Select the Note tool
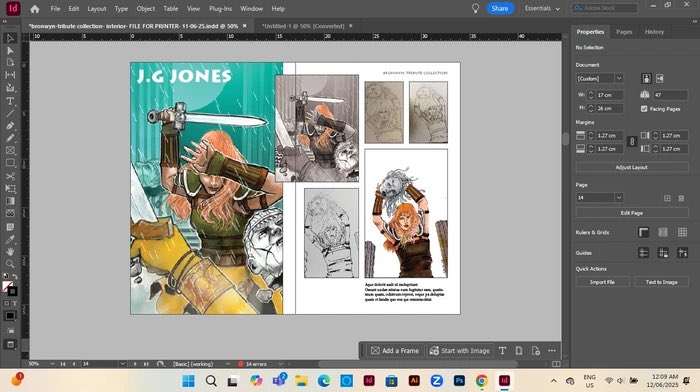This screenshot has height=392, width=700. [10, 227]
